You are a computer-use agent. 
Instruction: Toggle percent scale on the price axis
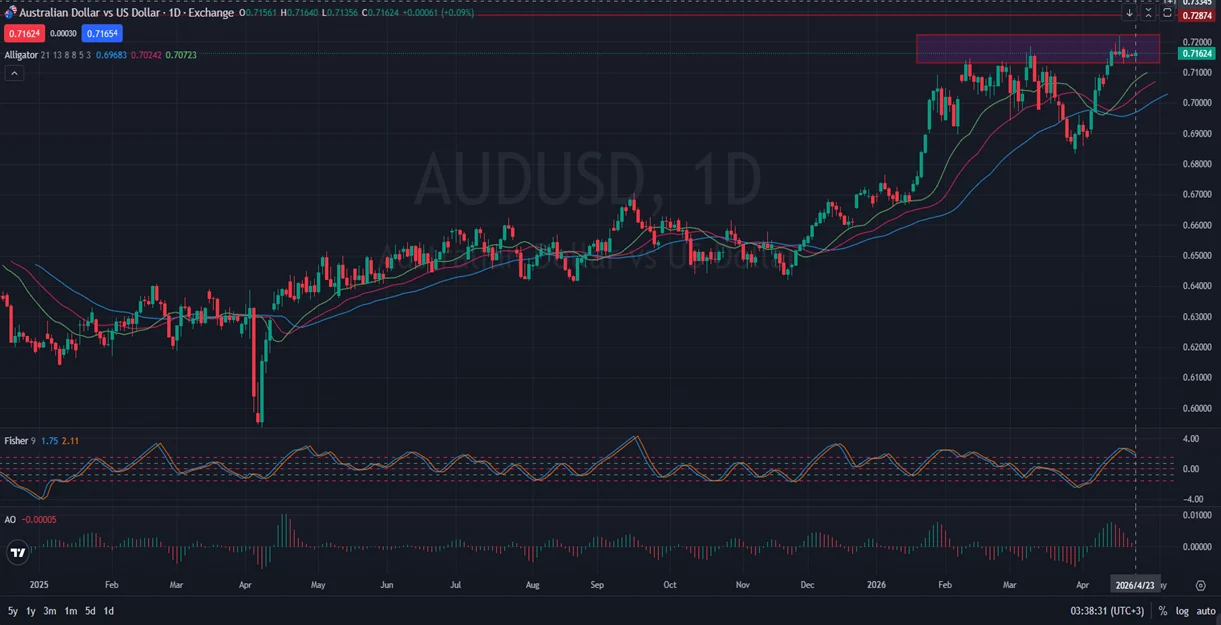point(1163,610)
